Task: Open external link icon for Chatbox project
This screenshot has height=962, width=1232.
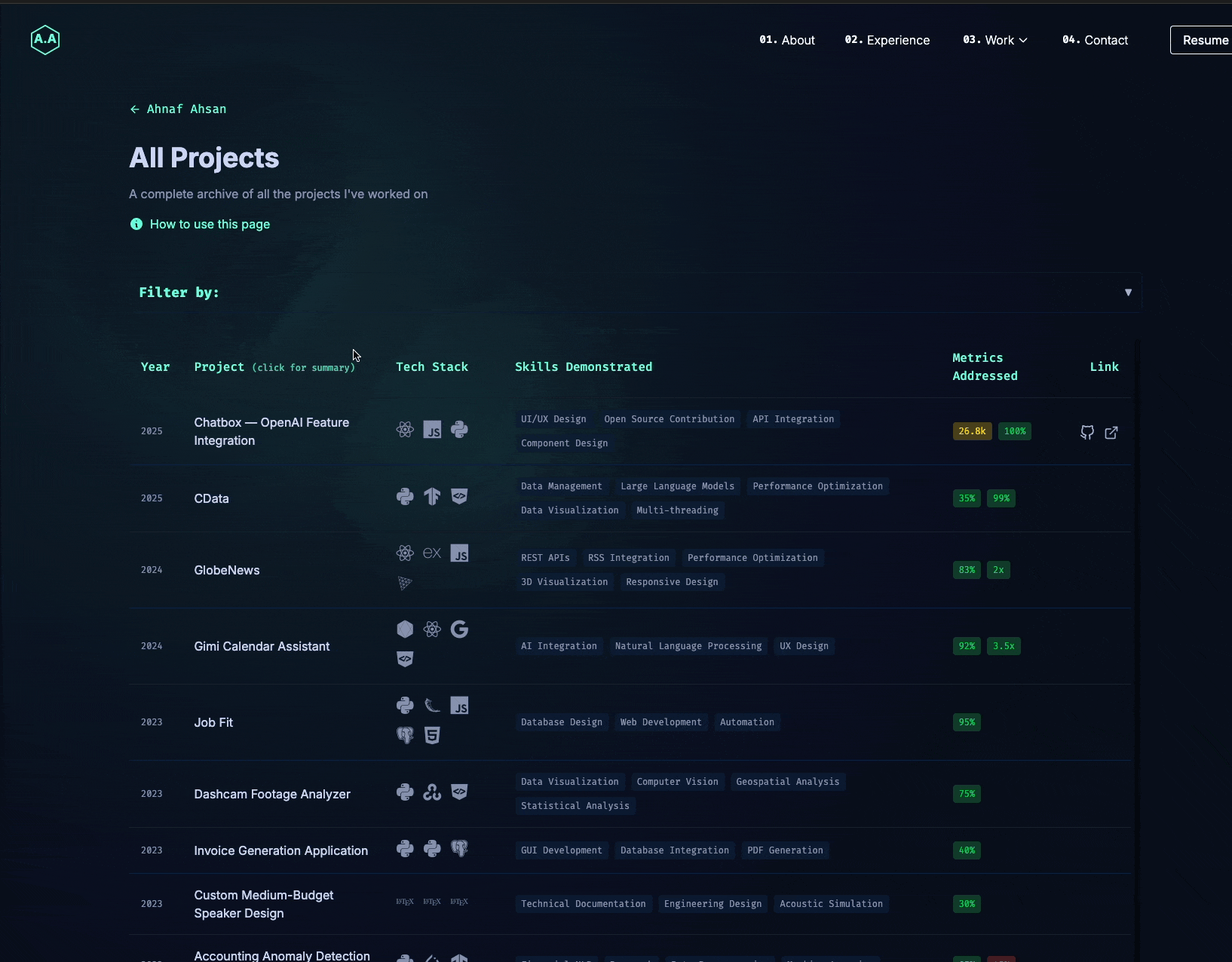Action: (1111, 432)
